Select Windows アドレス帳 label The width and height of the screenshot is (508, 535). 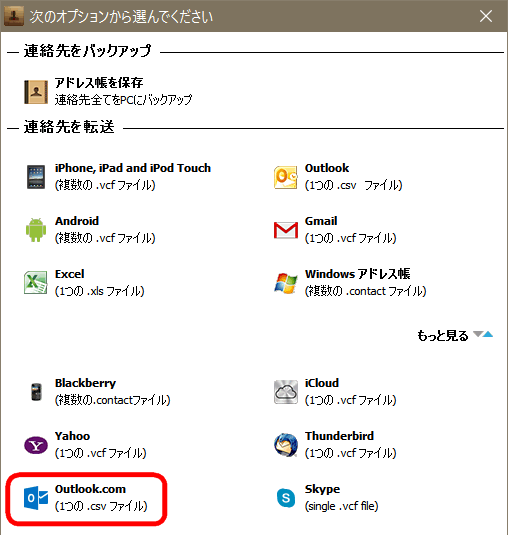click(x=358, y=274)
